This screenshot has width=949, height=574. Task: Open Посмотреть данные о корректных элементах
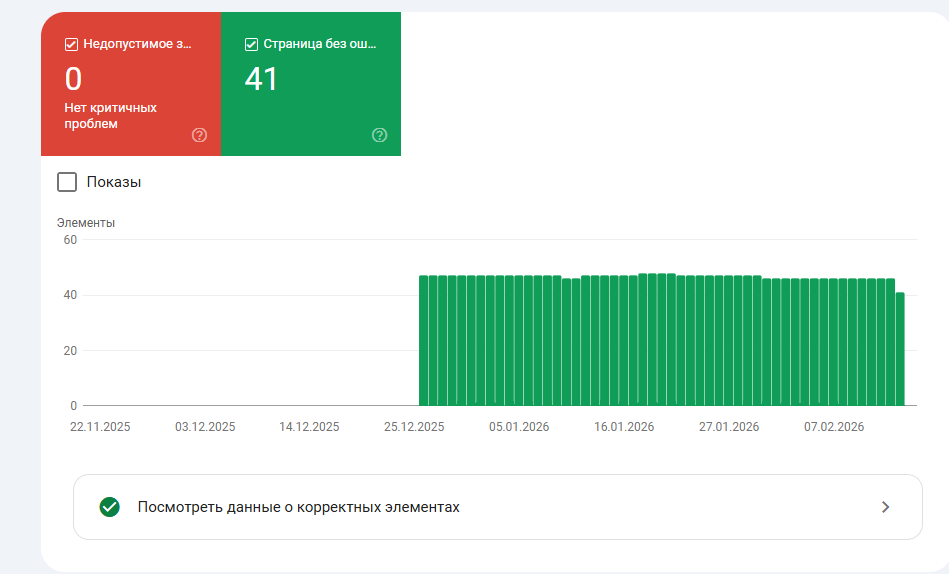pyautogui.click(x=497, y=507)
